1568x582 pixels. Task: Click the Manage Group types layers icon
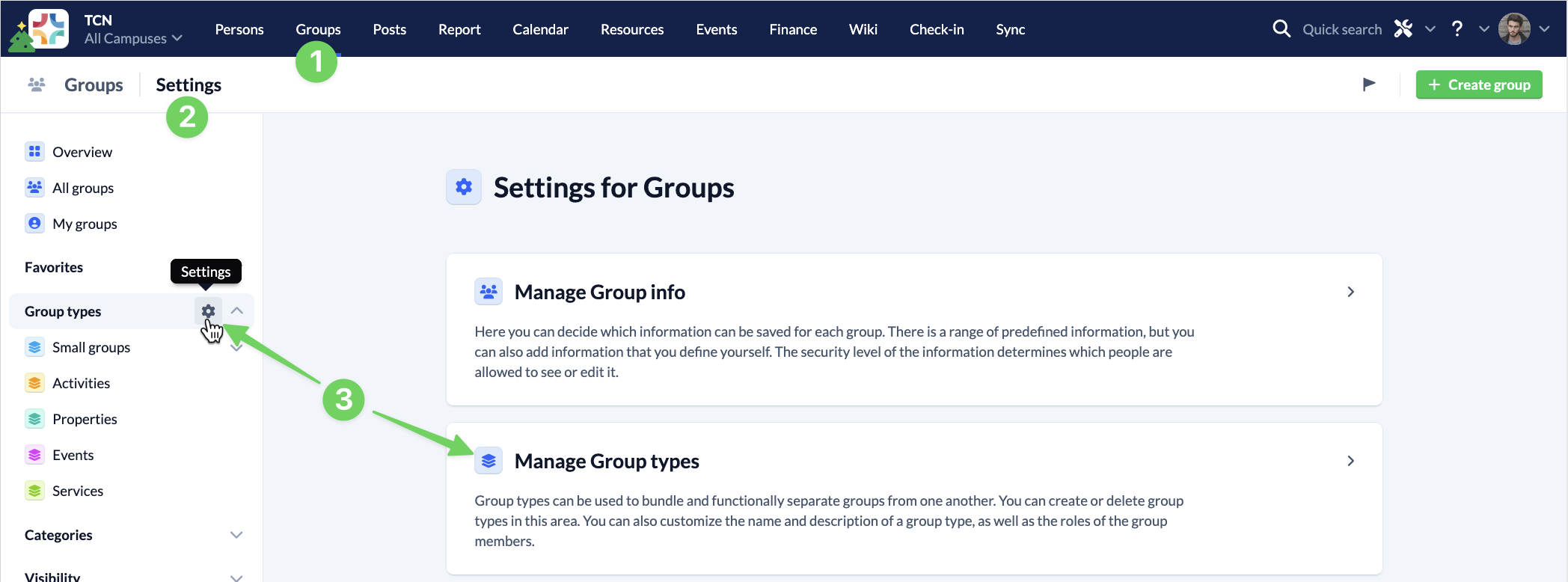[489, 461]
